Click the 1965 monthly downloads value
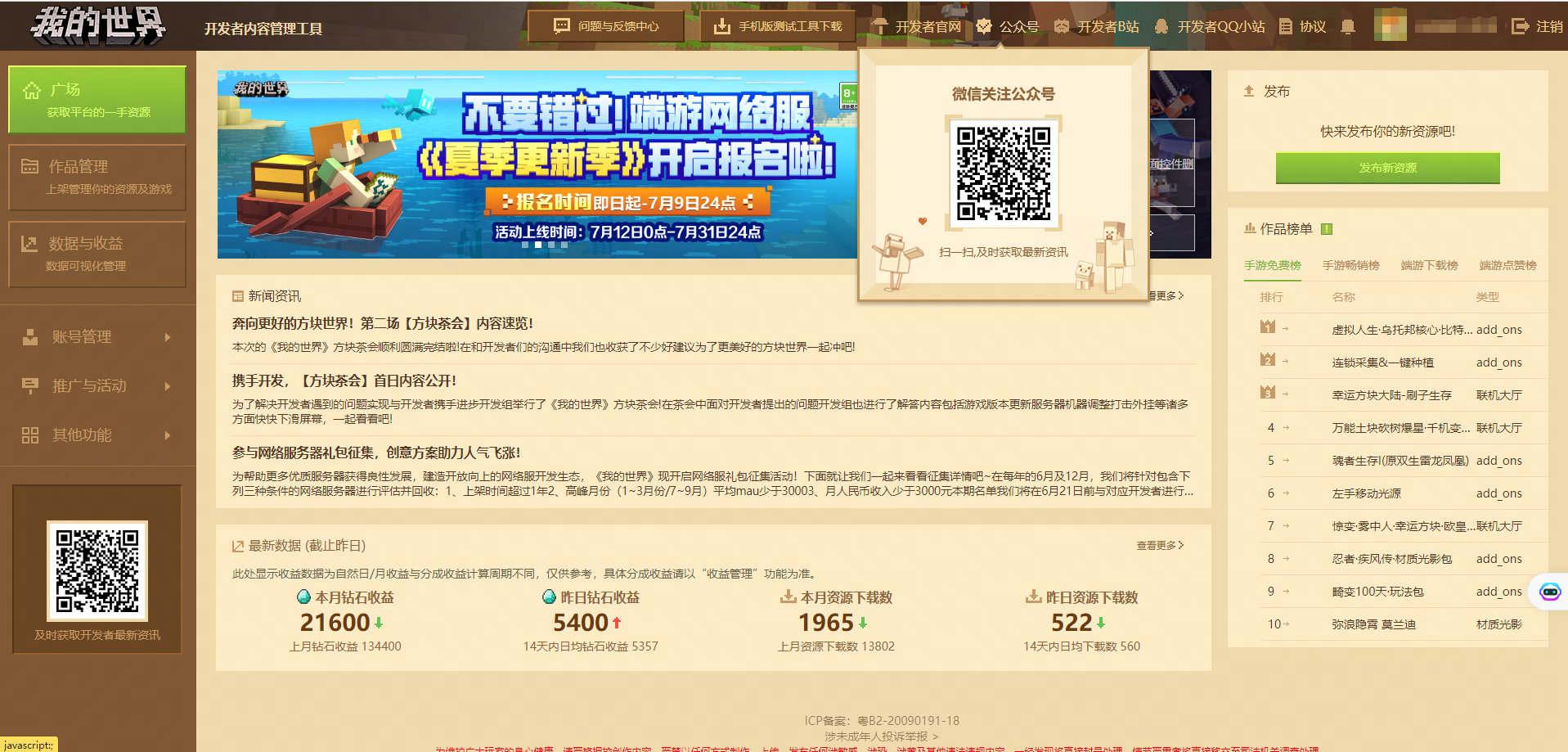 pos(826,623)
